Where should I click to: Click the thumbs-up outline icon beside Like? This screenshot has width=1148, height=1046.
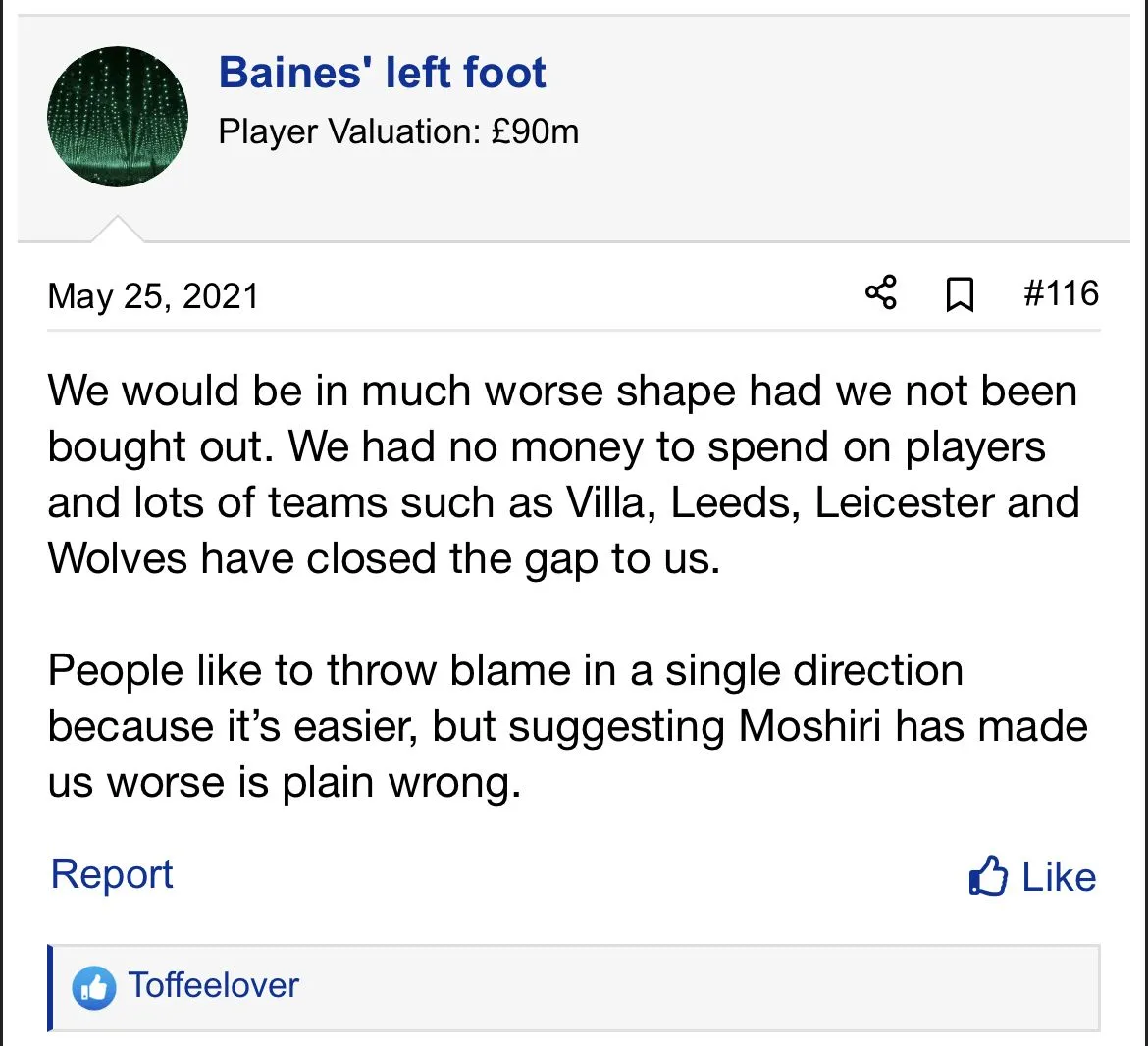(988, 876)
